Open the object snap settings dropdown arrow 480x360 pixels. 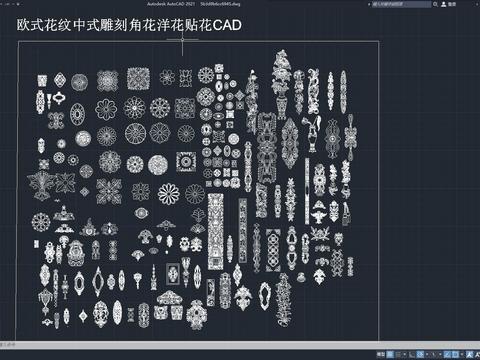coord(462,354)
